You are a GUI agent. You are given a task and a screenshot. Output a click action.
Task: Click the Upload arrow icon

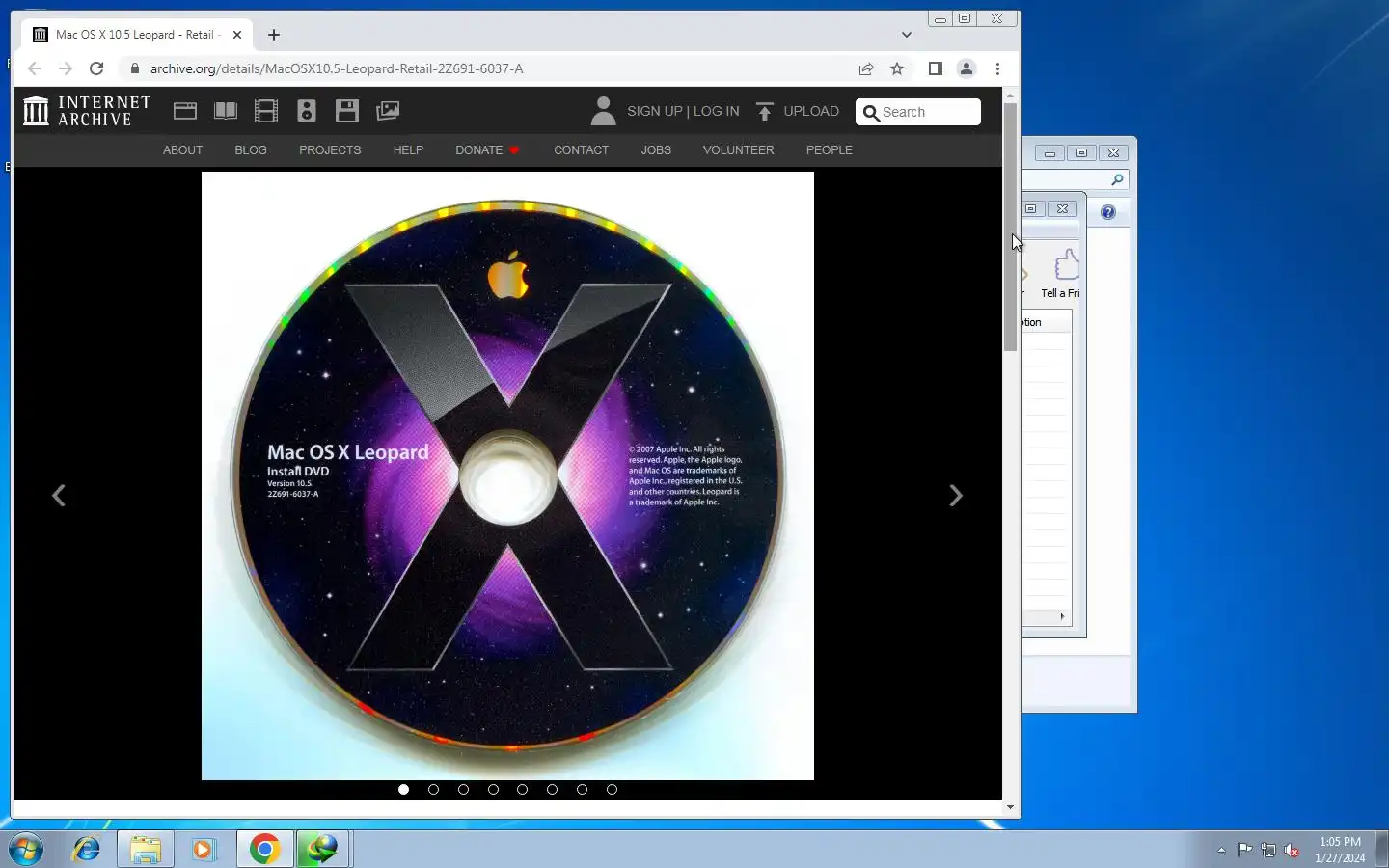(x=765, y=112)
